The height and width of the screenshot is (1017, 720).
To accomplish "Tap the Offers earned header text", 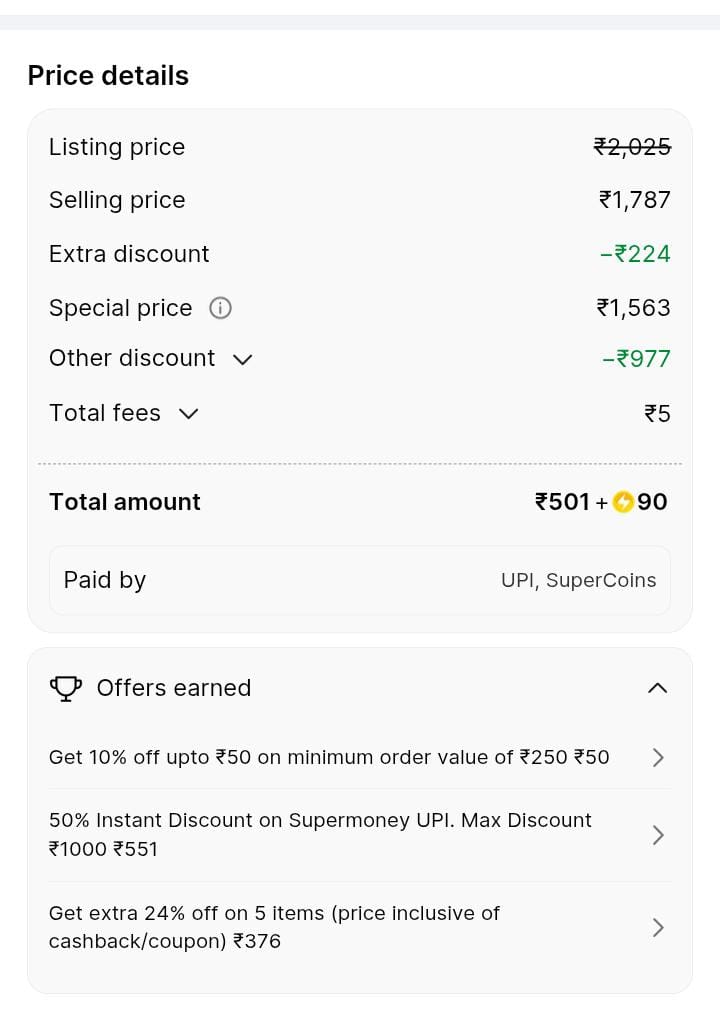I will [x=174, y=688].
